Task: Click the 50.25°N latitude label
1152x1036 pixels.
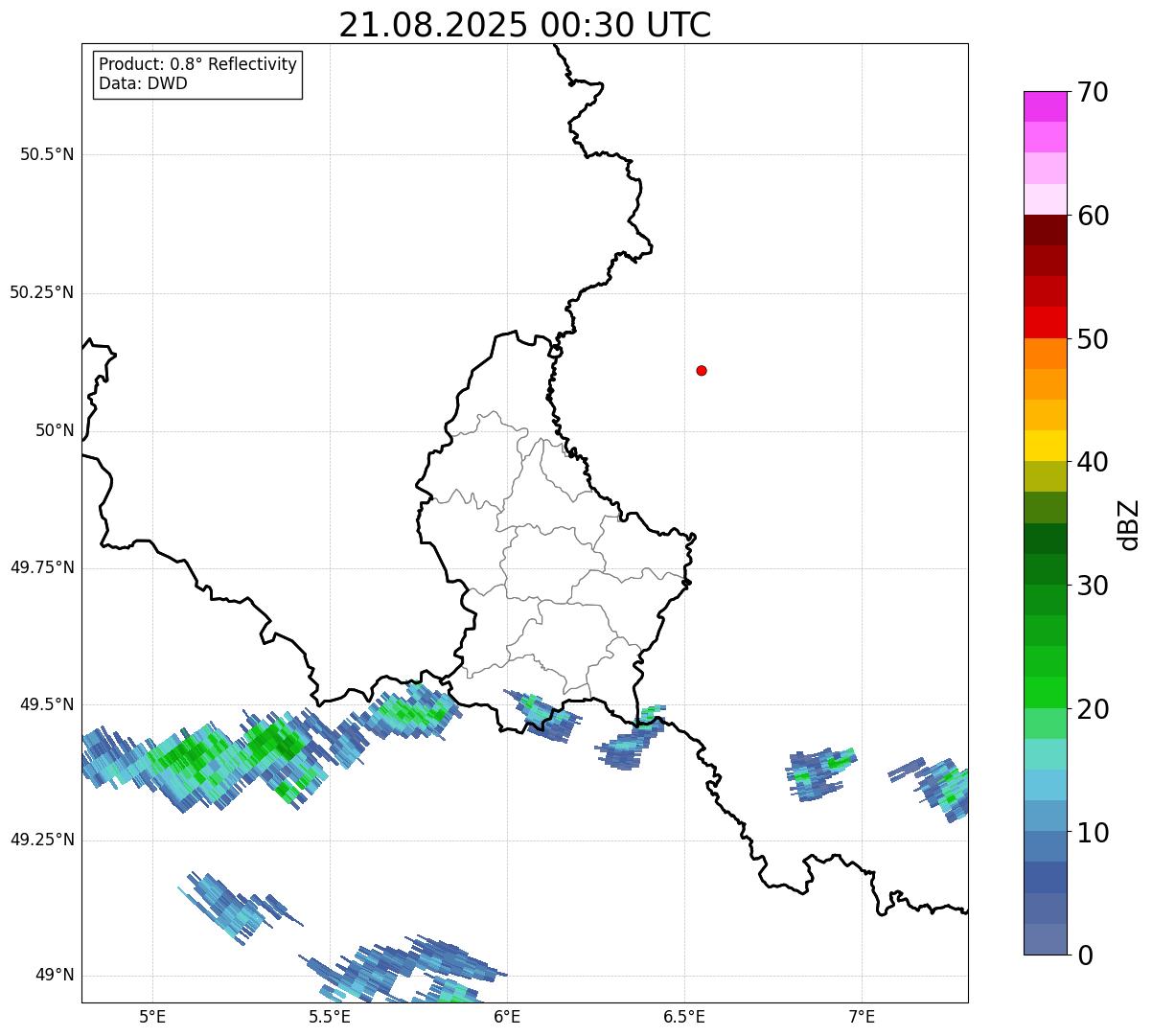Action: click(x=41, y=292)
